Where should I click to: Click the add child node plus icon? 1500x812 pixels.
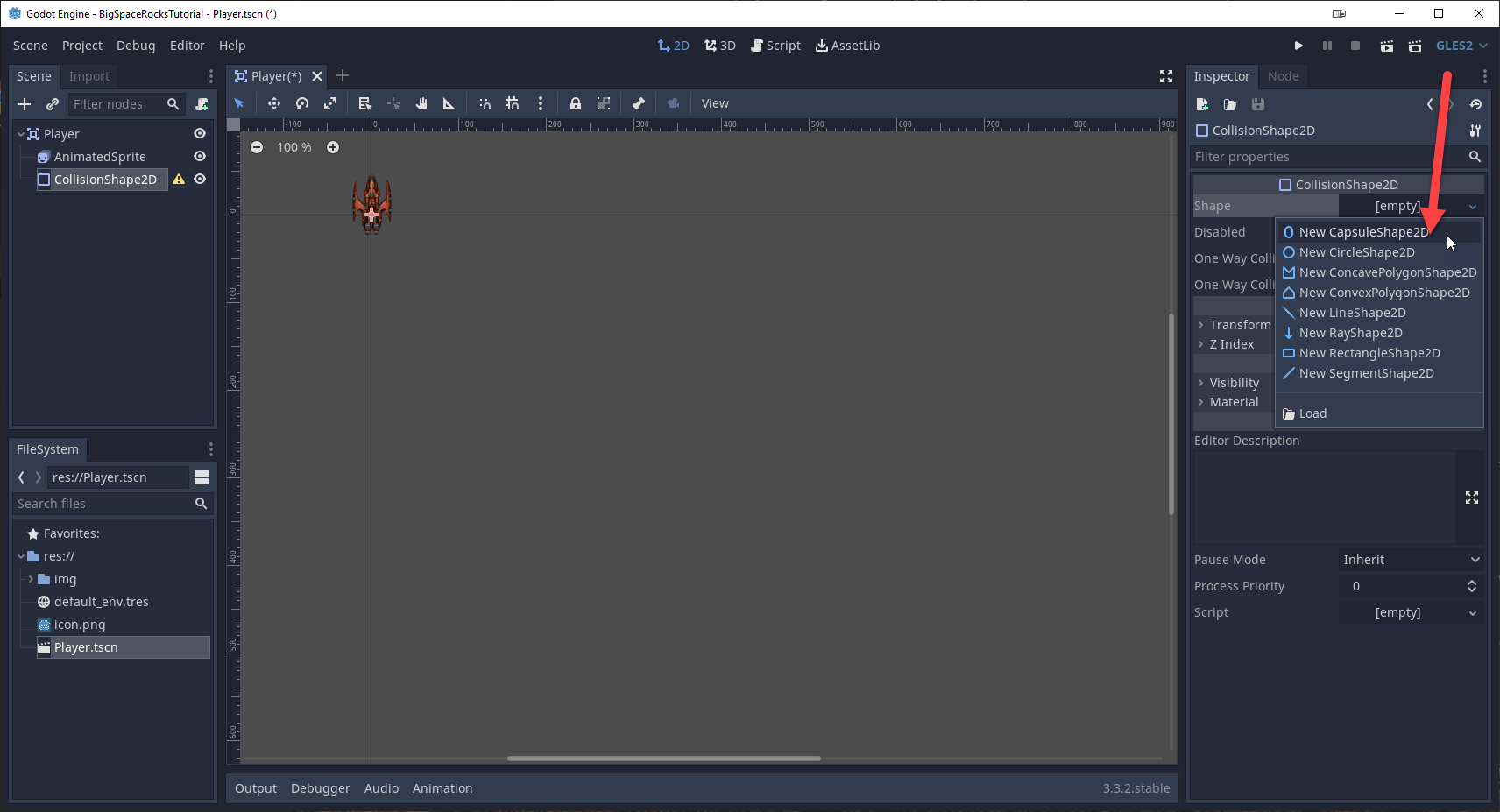(x=25, y=104)
